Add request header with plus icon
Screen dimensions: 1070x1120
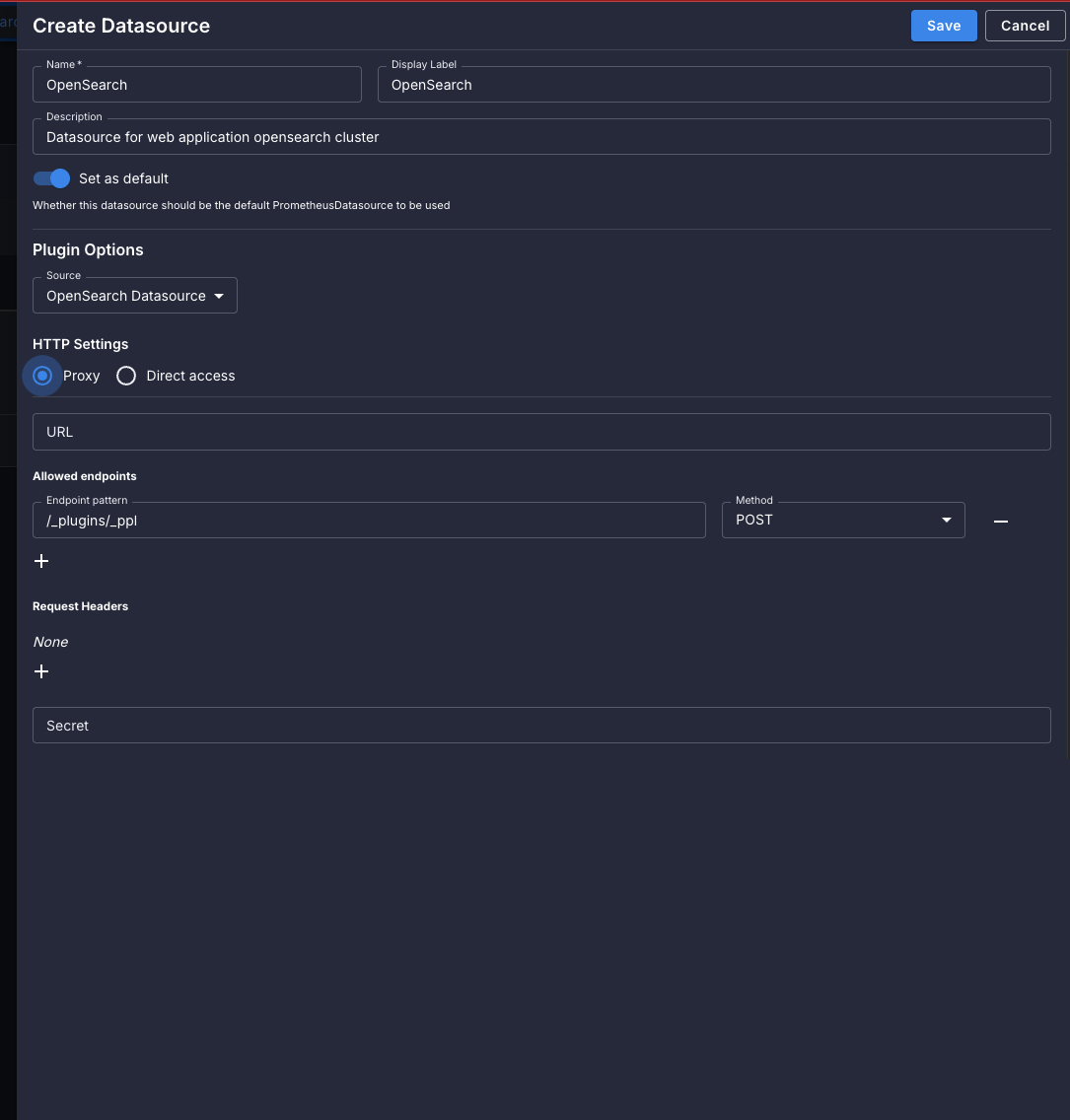tap(41, 671)
